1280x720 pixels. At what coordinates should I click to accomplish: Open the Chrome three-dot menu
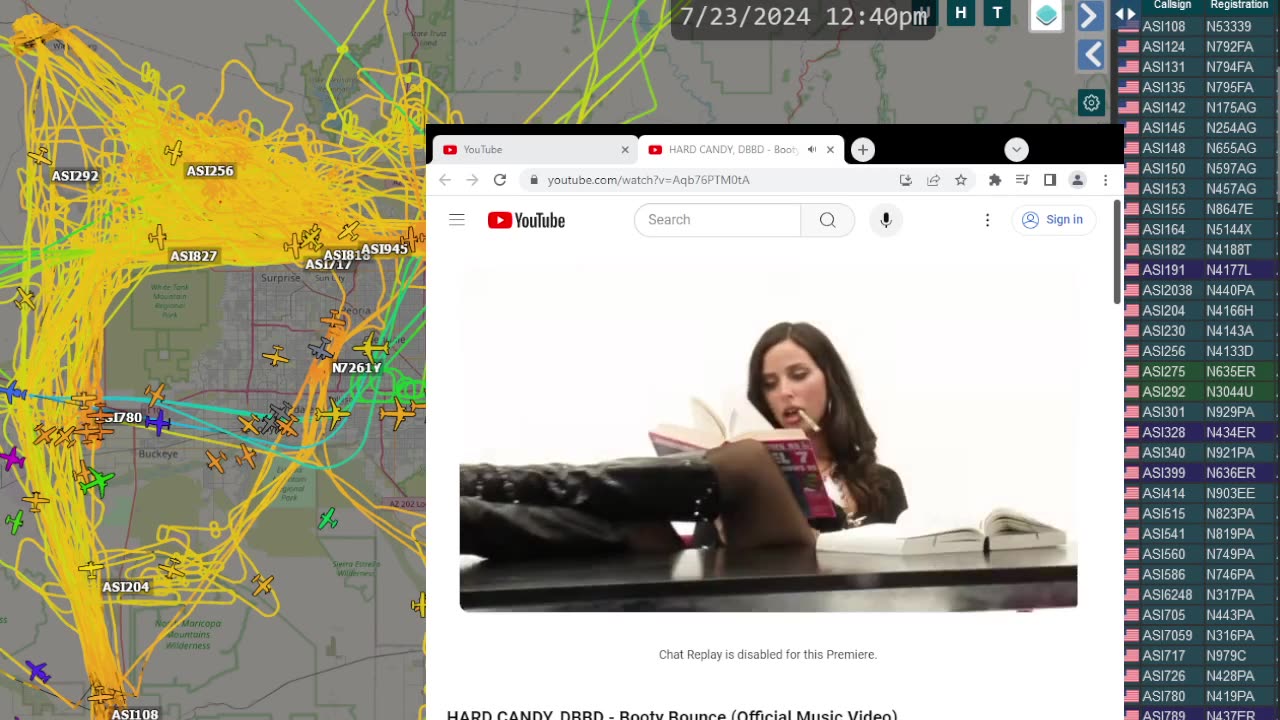1105,180
